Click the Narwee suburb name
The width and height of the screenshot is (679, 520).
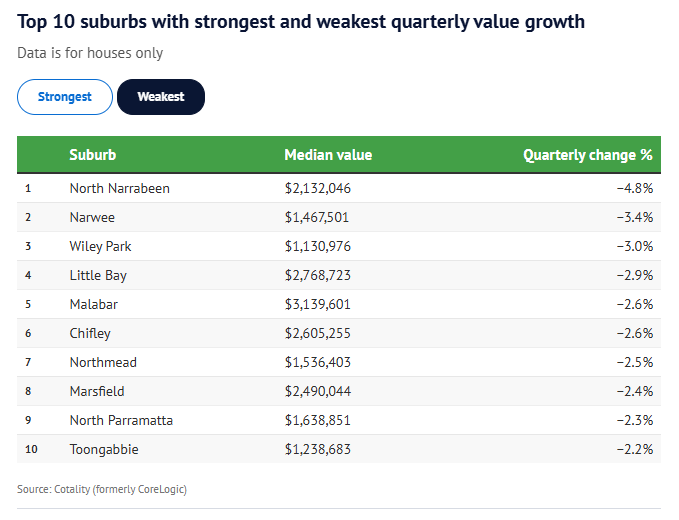(x=92, y=217)
